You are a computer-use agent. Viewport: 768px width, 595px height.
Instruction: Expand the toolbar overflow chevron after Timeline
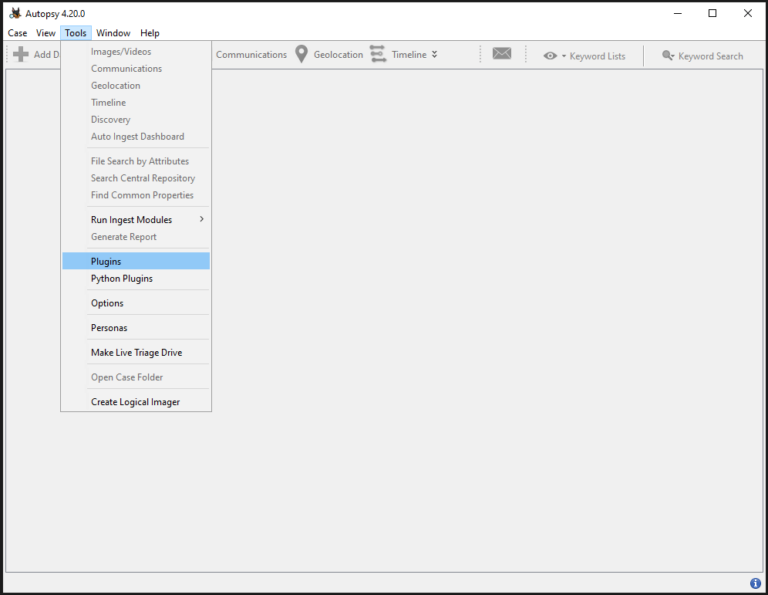pos(434,54)
